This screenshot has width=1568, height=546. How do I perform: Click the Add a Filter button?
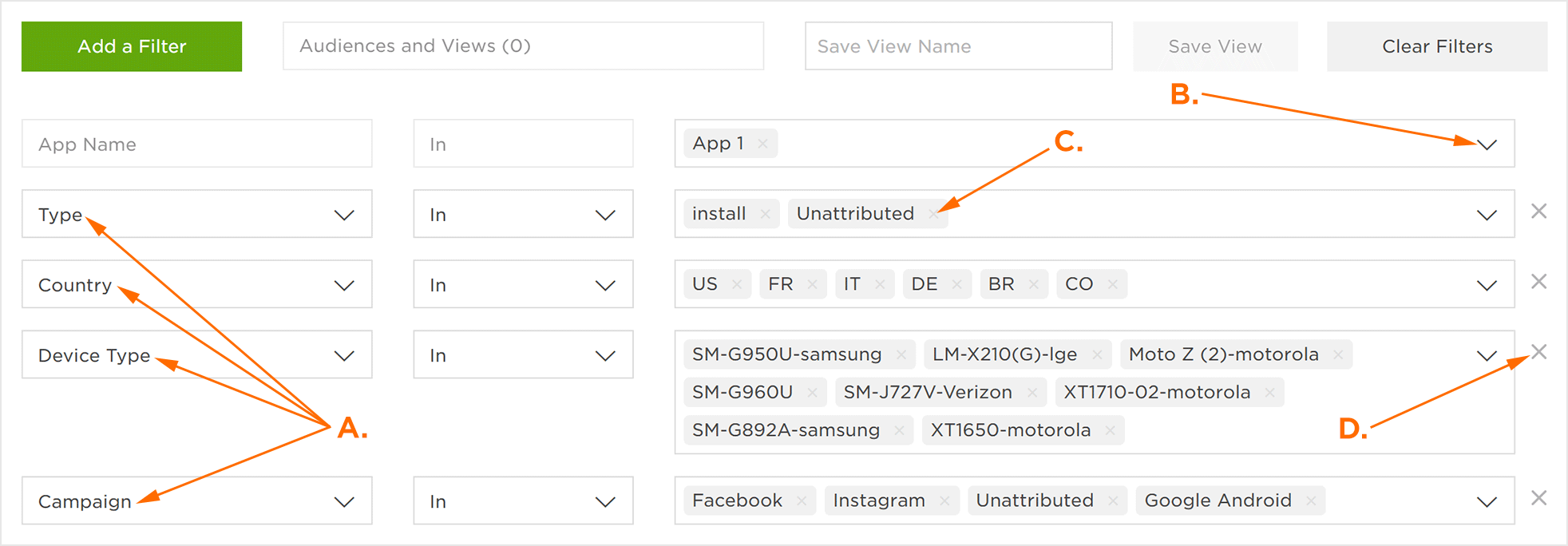click(x=132, y=46)
